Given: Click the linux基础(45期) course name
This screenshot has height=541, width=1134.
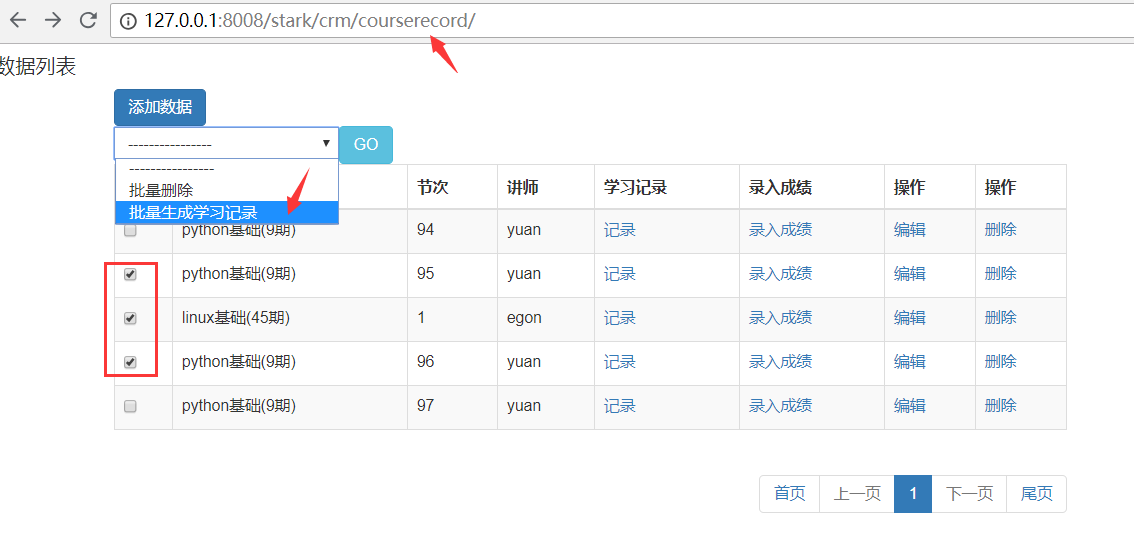Looking at the screenshot, I should tap(236, 318).
